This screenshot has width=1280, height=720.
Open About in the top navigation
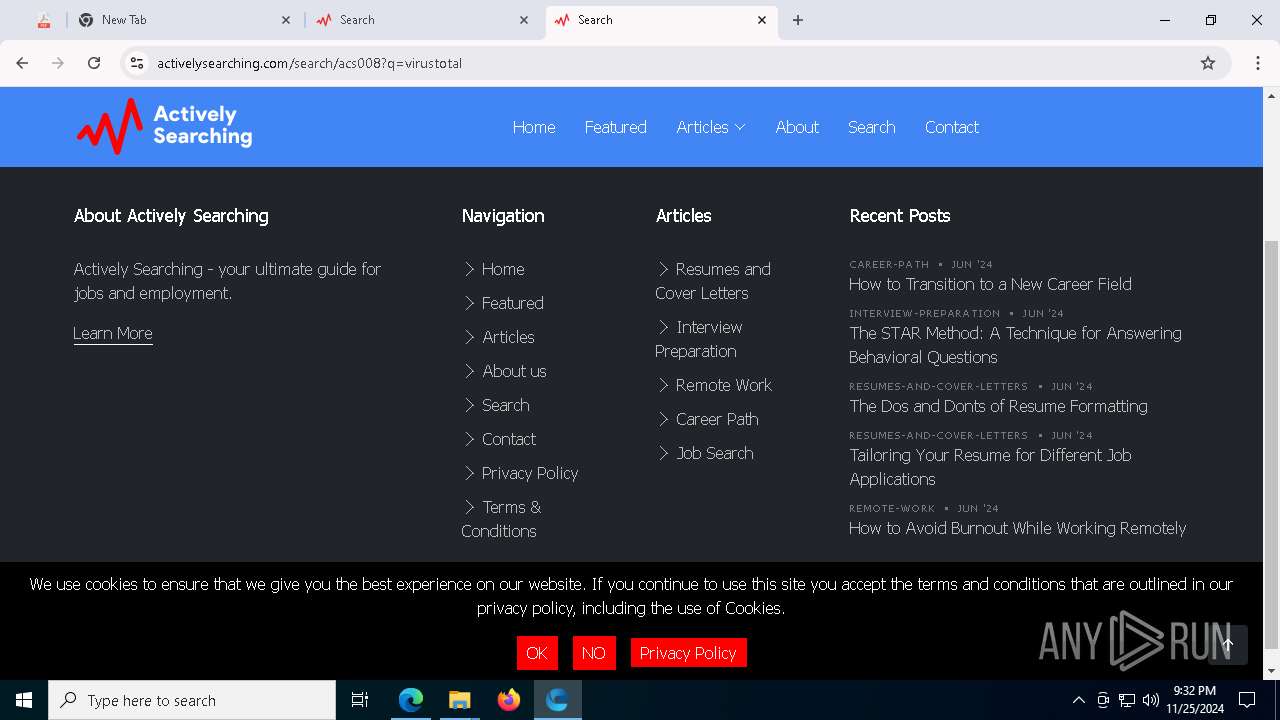[797, 127]
